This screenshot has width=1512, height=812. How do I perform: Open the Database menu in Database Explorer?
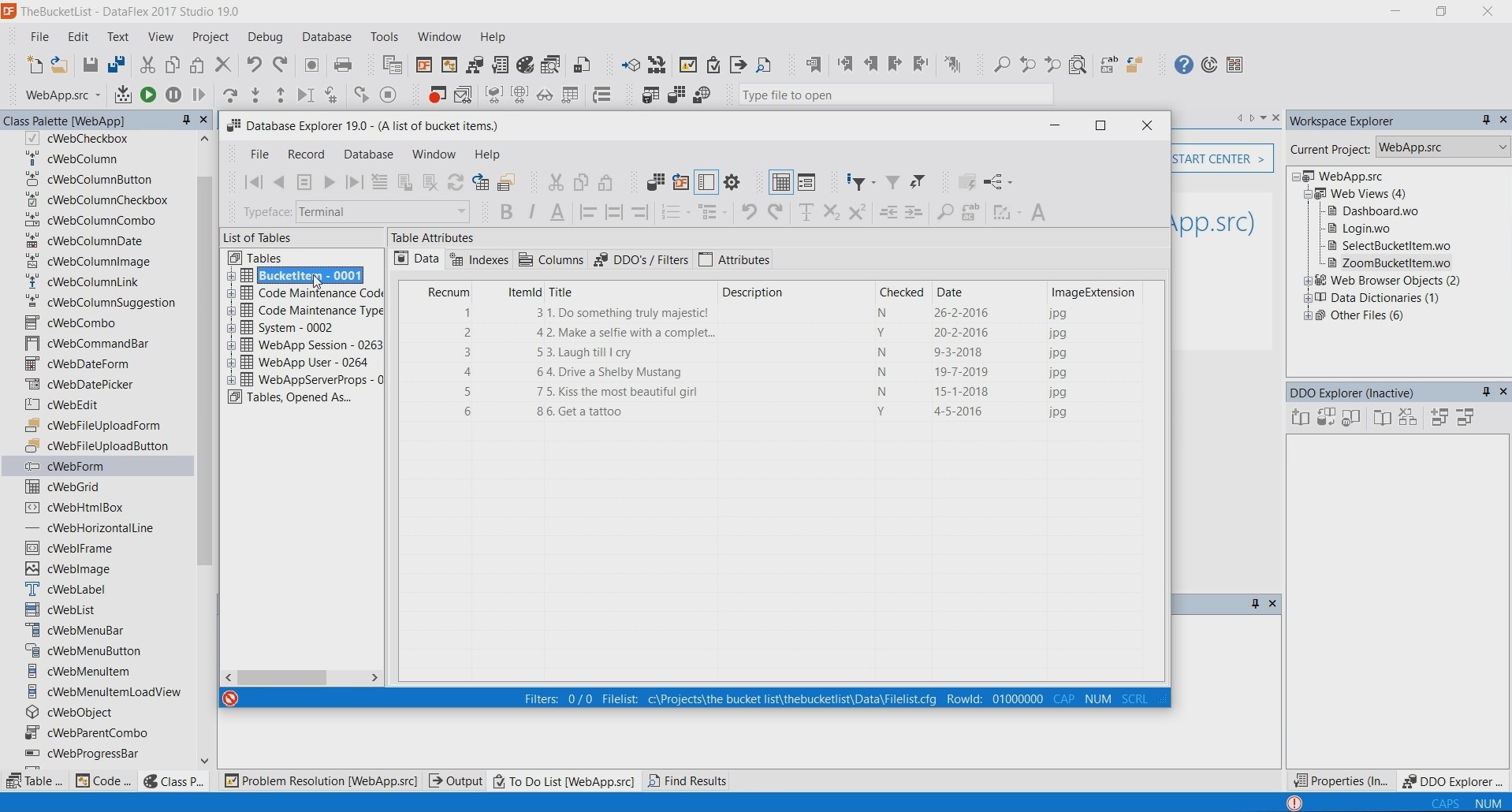tap(369, 155)
